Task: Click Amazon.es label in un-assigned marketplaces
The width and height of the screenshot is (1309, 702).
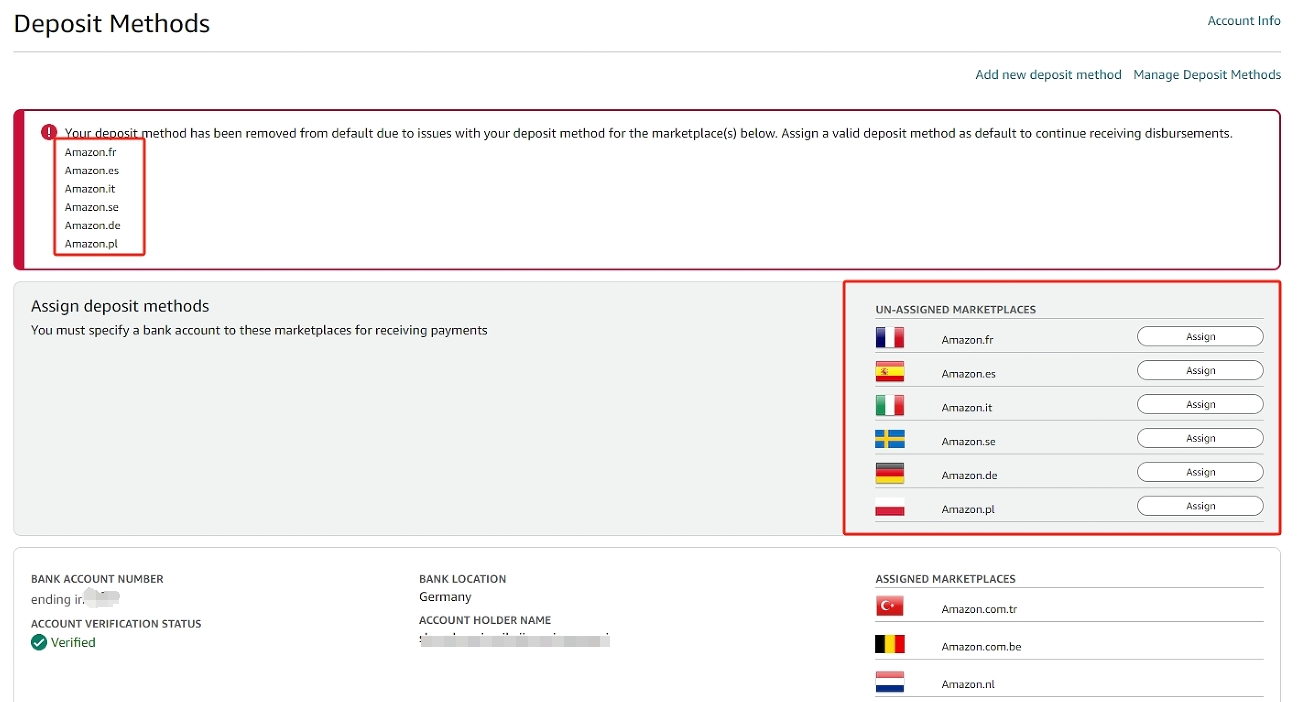Action: click(x=968, y=374)
